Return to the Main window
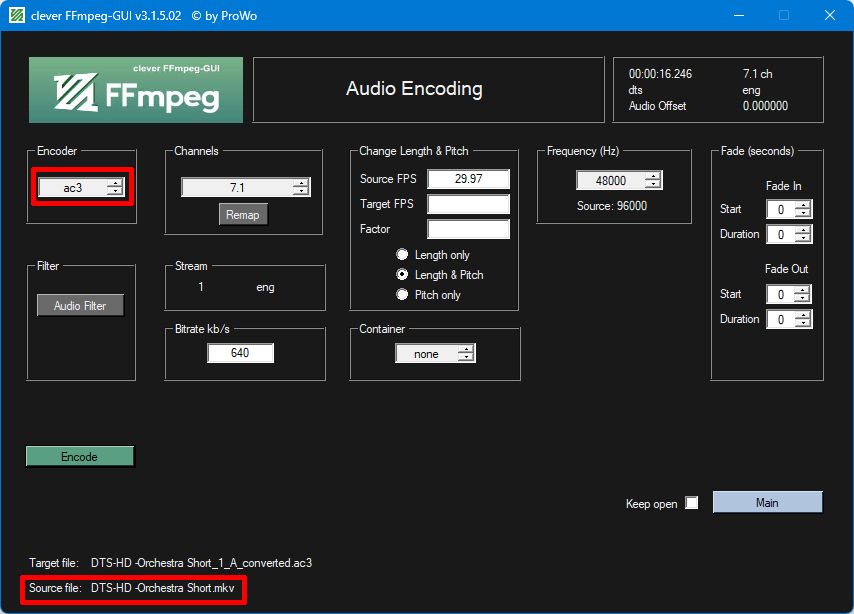The image size is (854, 614). click(x=767, y=502)
